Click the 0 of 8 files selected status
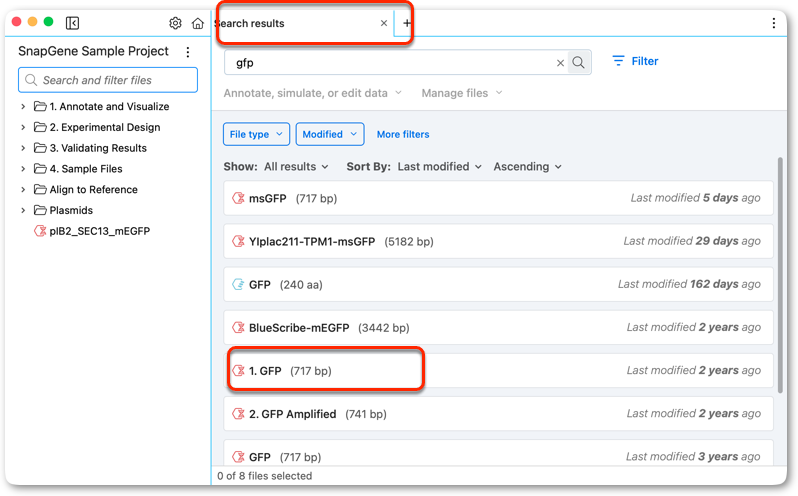 pos(265,476)
